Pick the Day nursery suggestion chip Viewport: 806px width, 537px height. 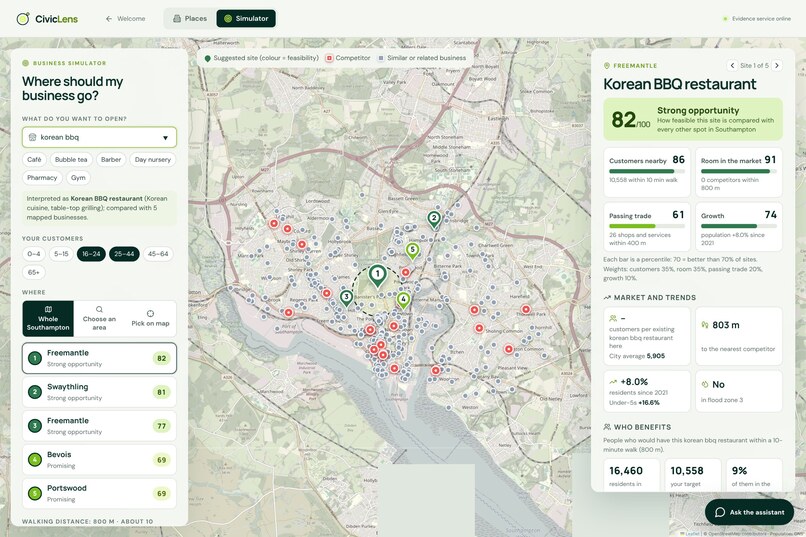tap(153, 160)
